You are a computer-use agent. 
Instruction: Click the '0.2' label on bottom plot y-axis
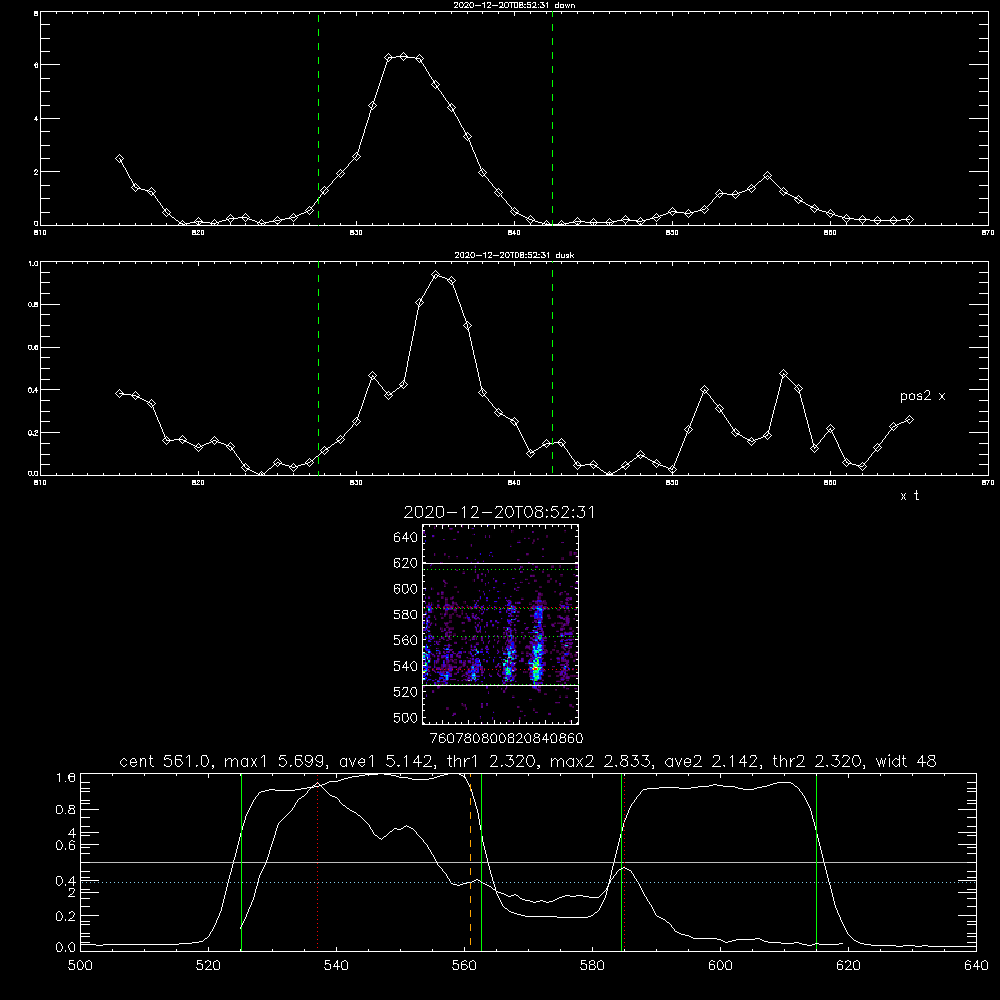click(x=66, y=916)
